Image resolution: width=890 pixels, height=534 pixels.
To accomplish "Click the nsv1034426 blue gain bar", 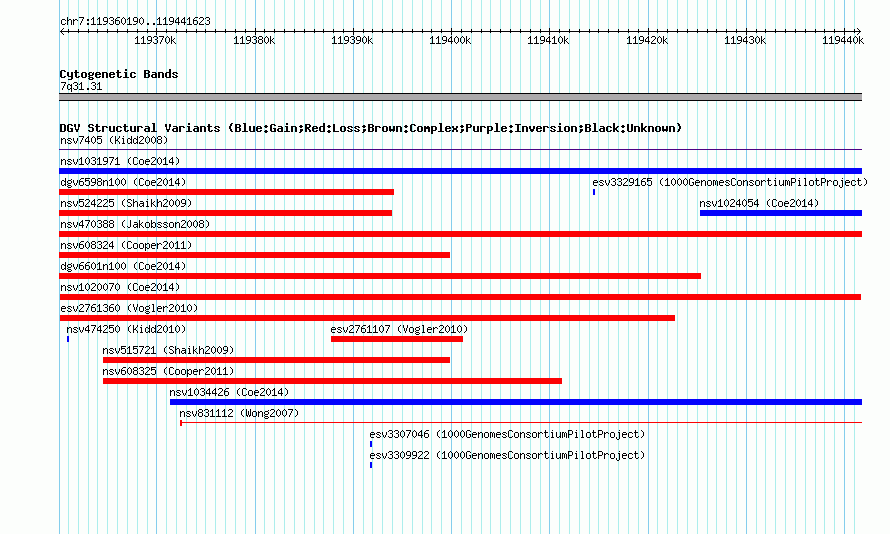I will tap(516, 402).
